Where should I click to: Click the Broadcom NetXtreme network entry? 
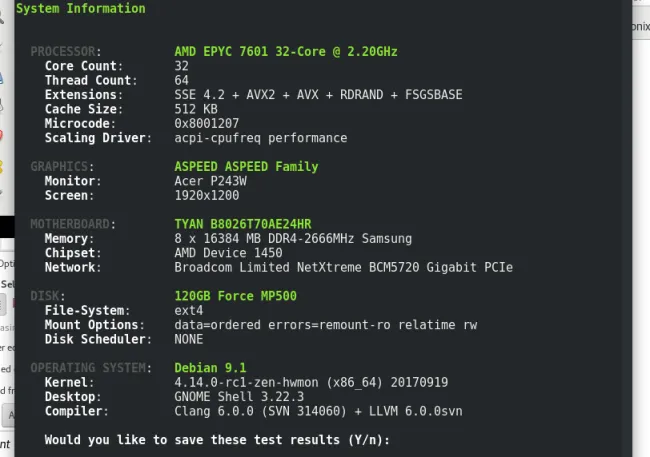(343, 267)
